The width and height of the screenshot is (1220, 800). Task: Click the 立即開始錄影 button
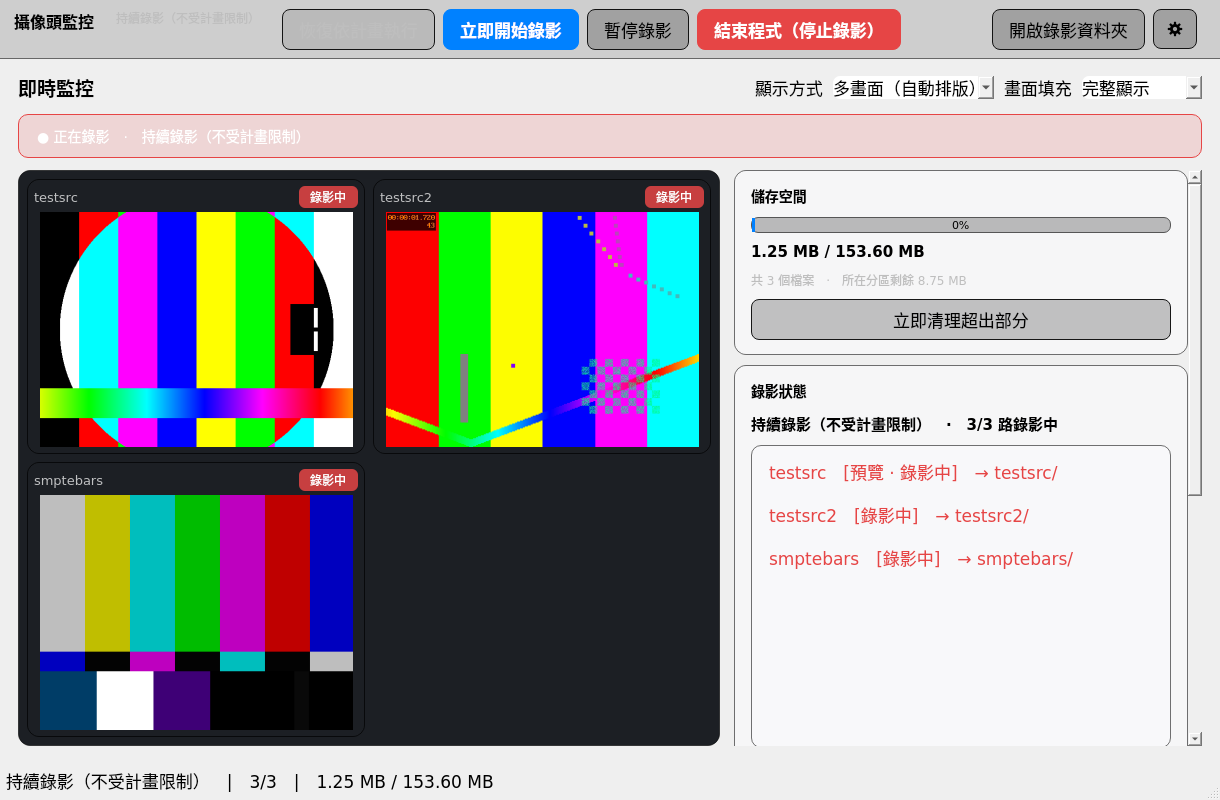point(511,30)
